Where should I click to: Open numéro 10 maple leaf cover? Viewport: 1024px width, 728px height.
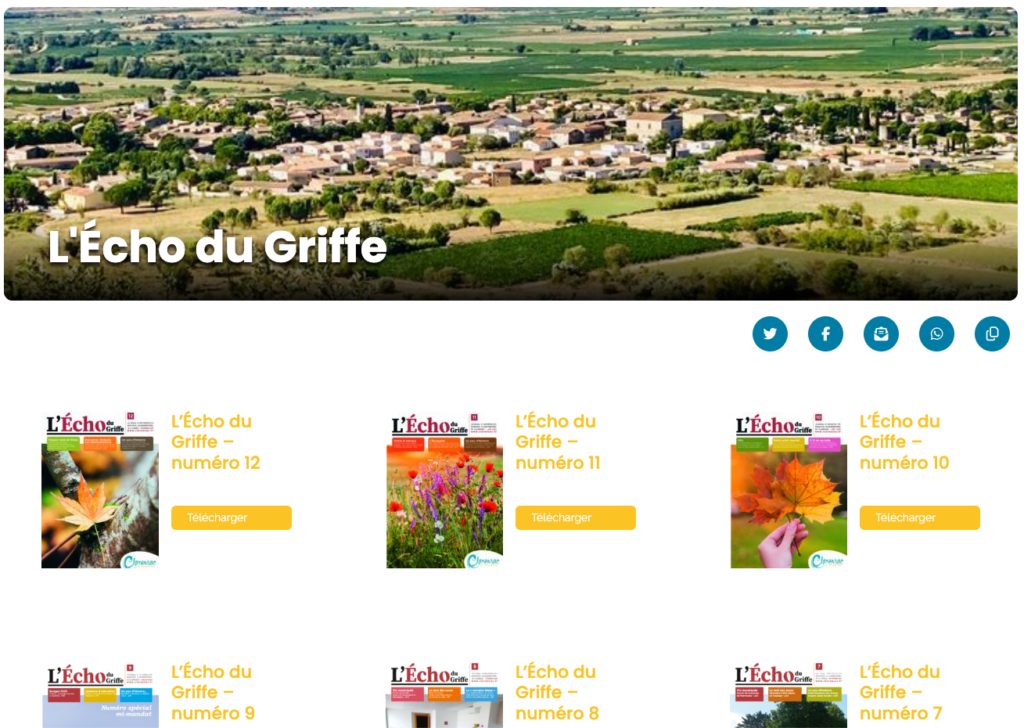point(789,490)
